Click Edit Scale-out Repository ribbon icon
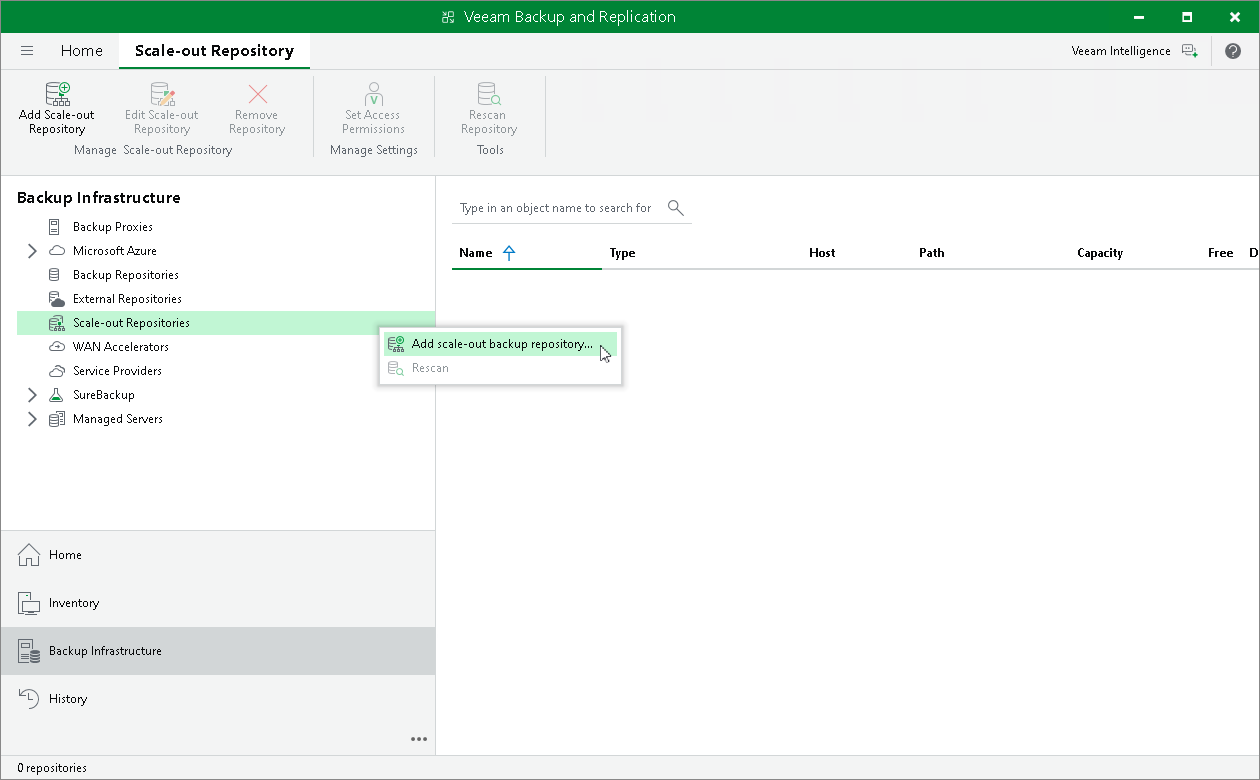This screenshot has height=780, width=1260. click(162, 94)
